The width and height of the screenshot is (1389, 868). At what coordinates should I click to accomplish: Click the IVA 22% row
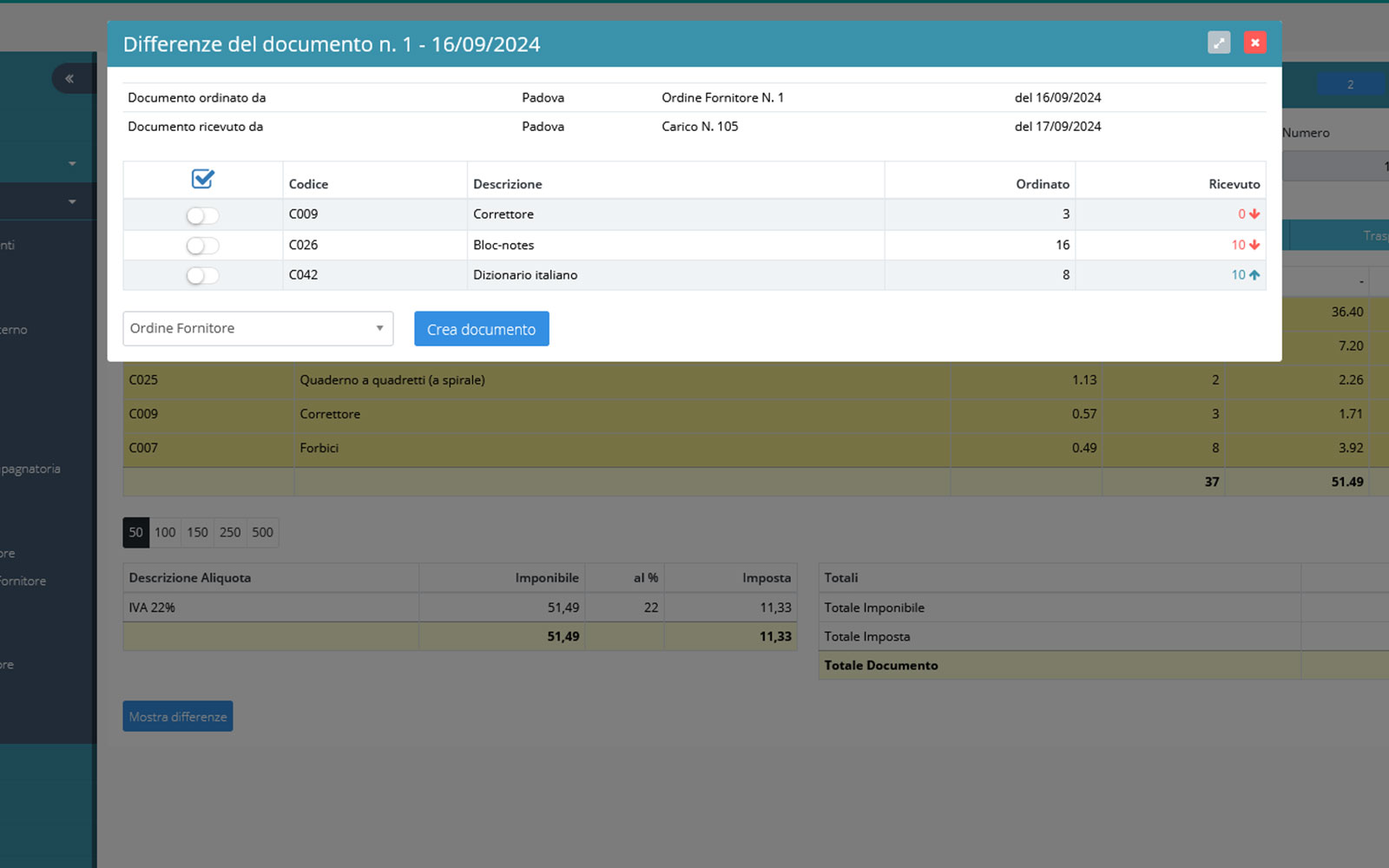click(460, 608)
